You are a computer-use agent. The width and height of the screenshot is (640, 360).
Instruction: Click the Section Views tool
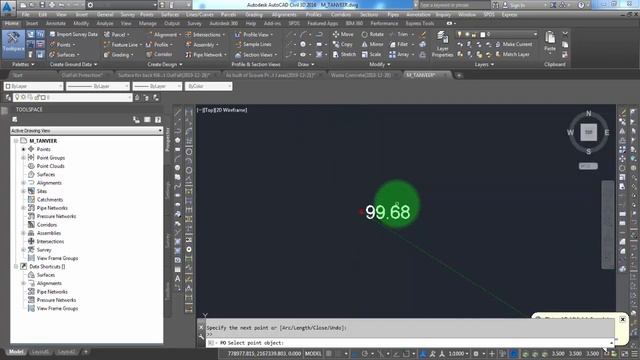(x=256, y=54)
